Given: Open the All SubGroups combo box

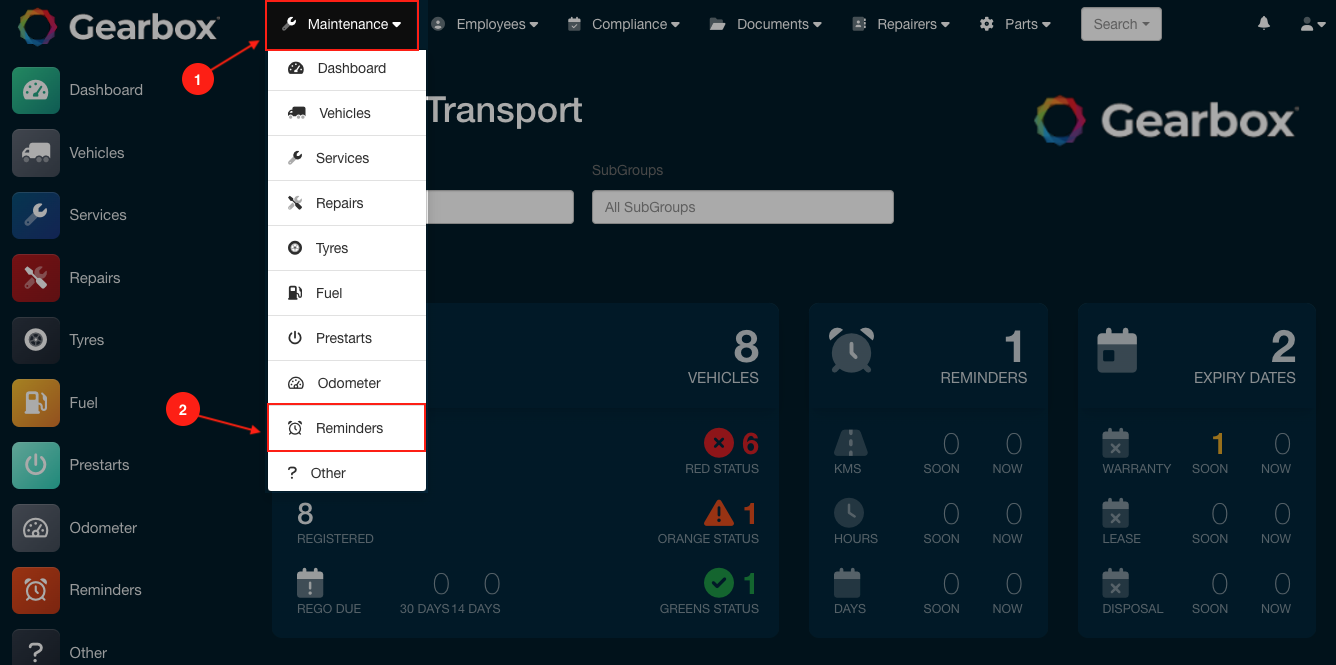Looking at the screenshot, I should tap(742, 207).
